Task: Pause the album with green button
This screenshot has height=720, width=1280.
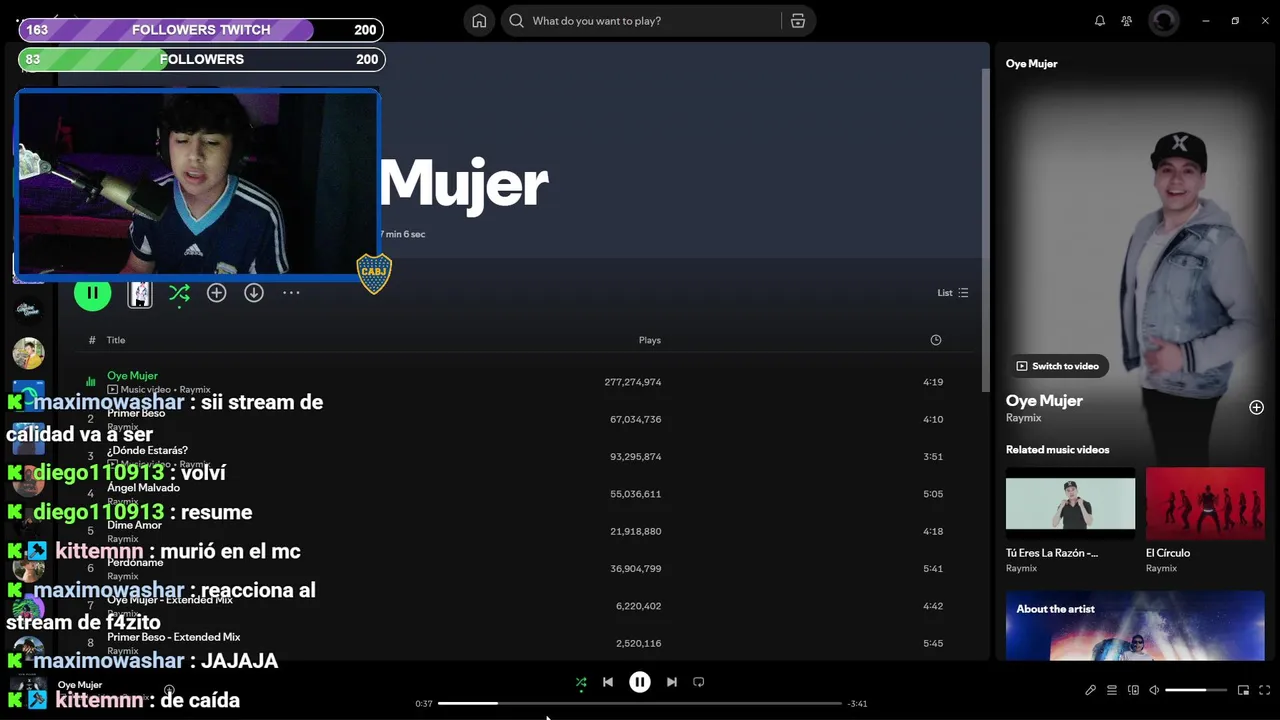Action: pos(92,293)
